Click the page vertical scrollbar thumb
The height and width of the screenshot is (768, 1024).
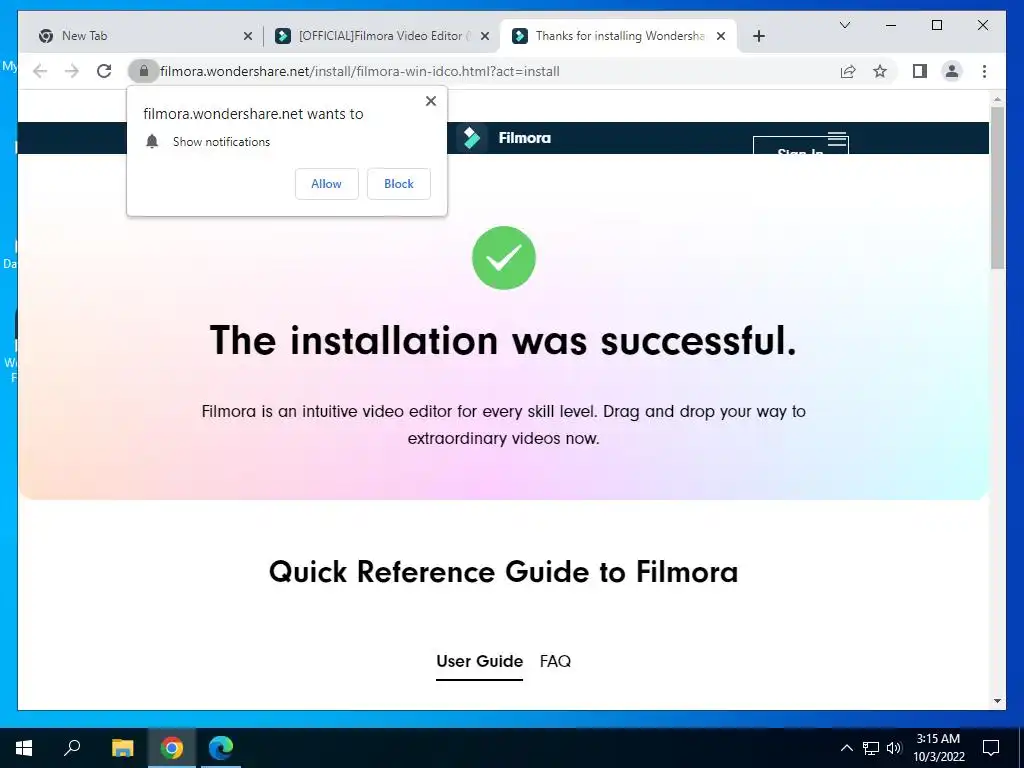[x=997, y=187]
